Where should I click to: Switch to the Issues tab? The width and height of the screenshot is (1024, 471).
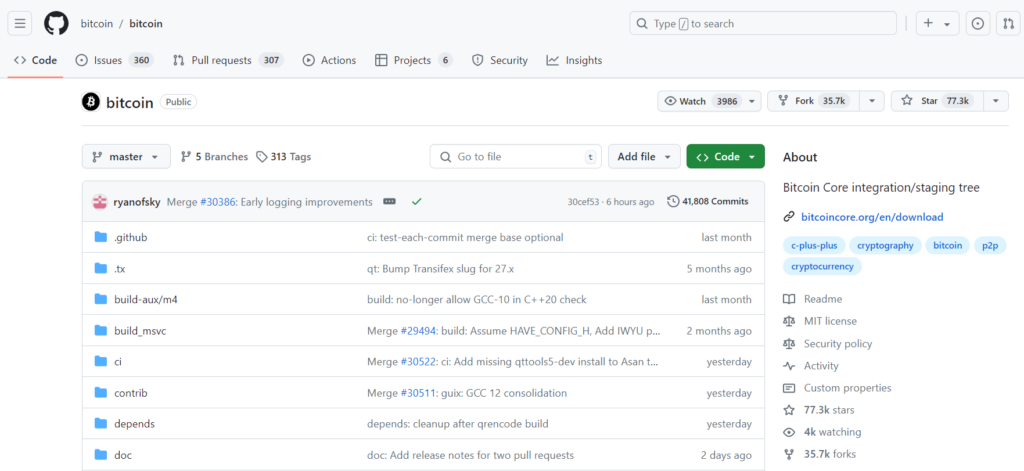pyautogui.click(x=114, y=60)
